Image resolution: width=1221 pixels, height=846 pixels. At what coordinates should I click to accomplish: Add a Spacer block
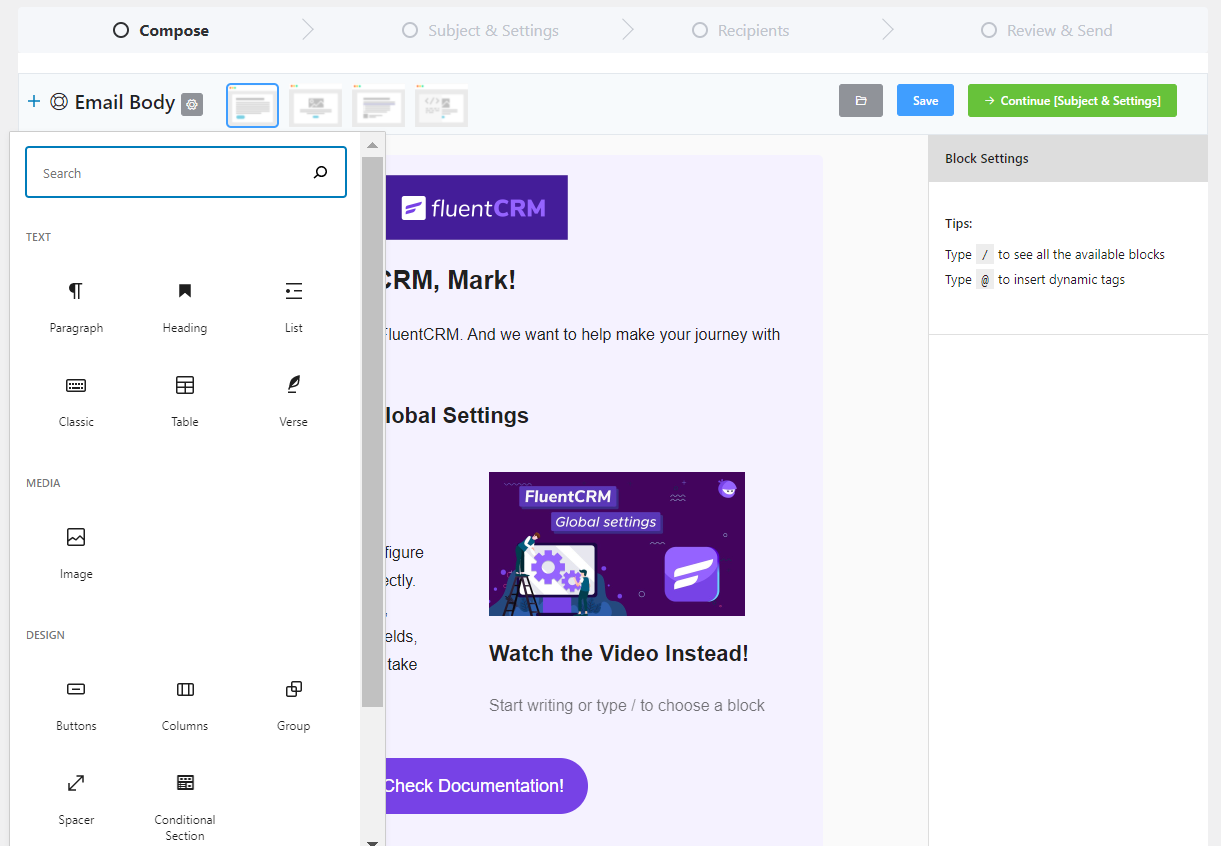click(x=76, y=797)
